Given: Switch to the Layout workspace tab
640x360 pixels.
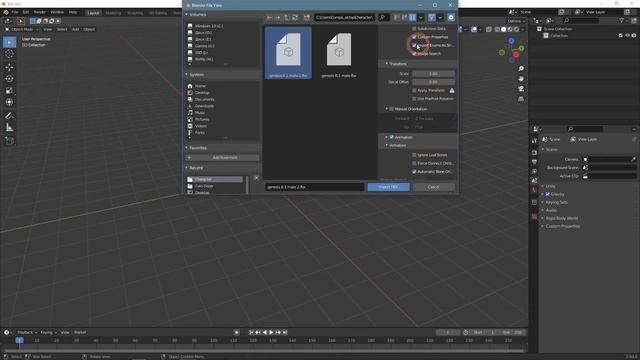Looking at the screenshot, I should (93, 13).
